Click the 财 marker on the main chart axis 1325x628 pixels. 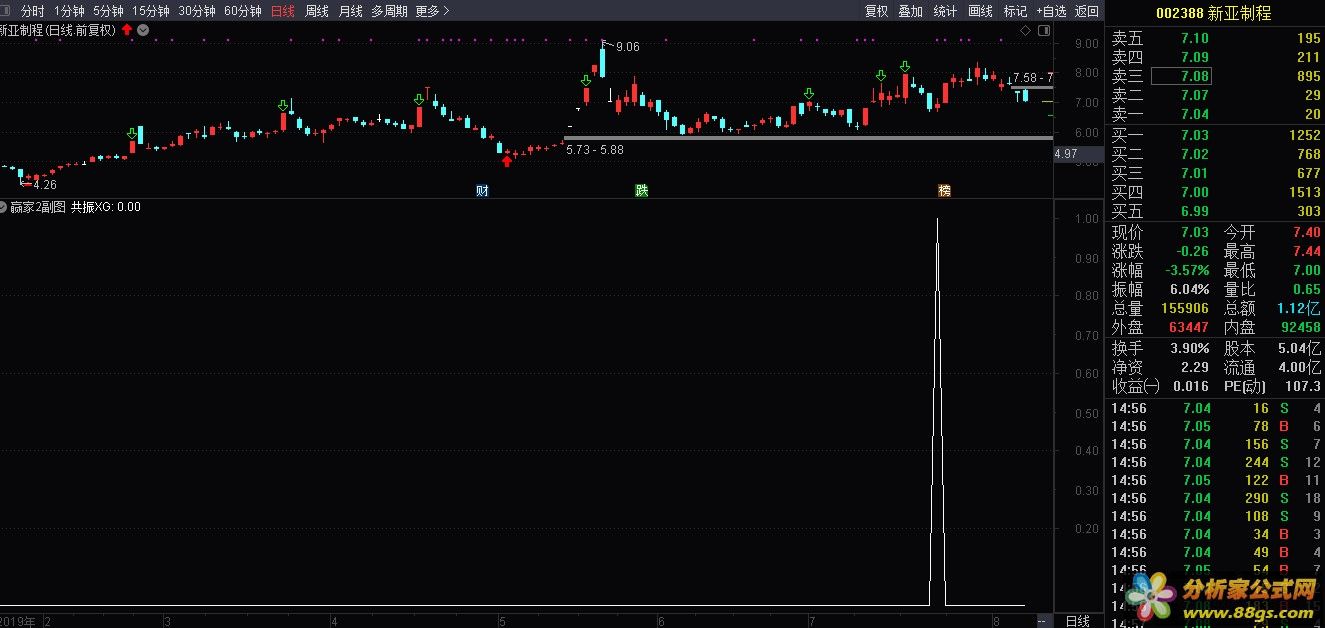pyautogui.click(x=482, y=190)
